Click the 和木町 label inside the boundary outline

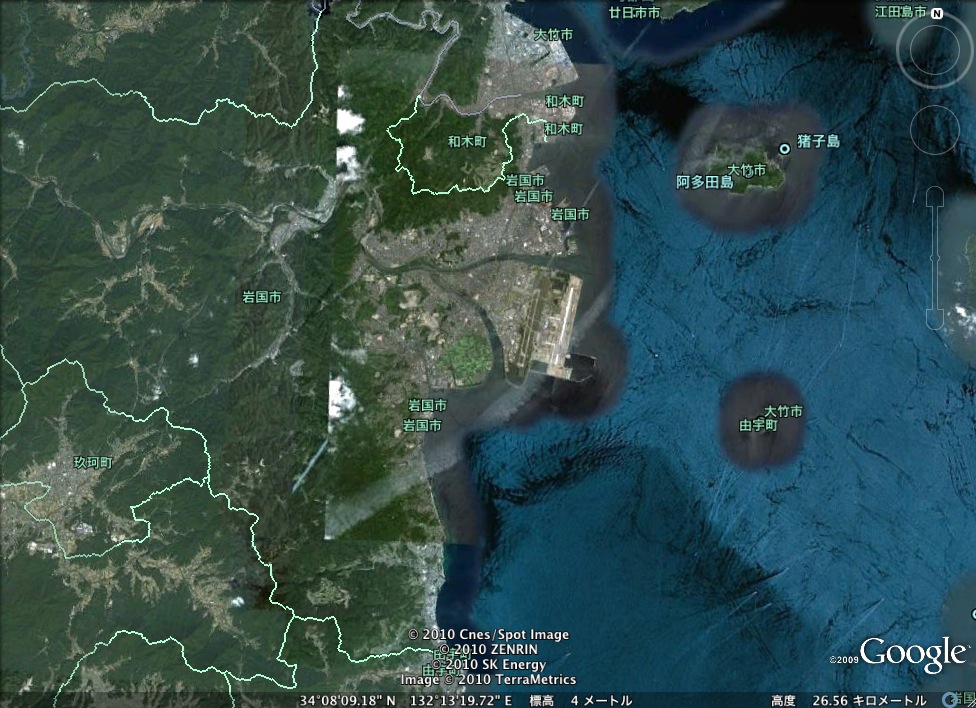click(467, 142)
